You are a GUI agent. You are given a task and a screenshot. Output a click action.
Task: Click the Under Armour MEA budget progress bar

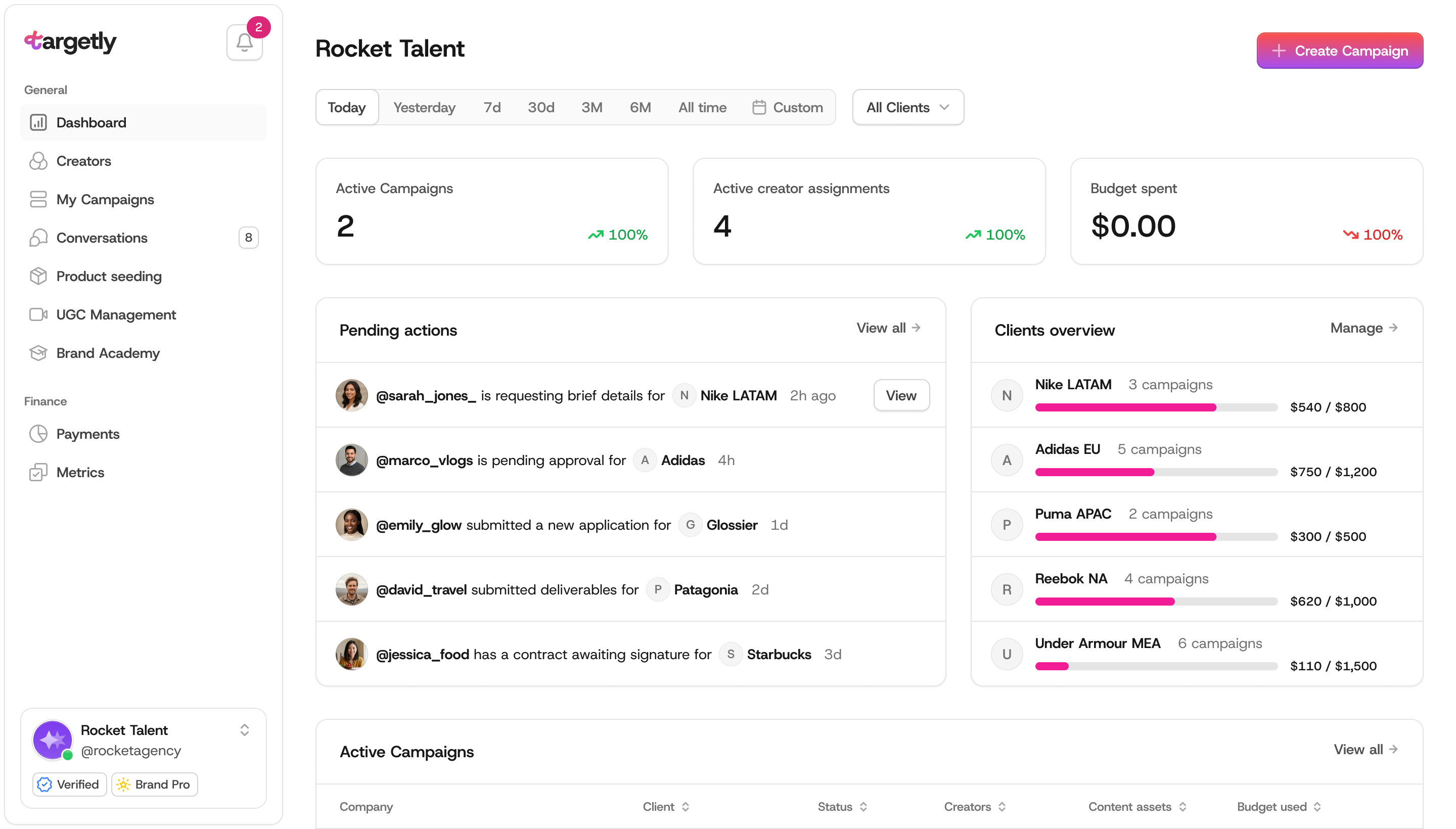(1156, 666)
